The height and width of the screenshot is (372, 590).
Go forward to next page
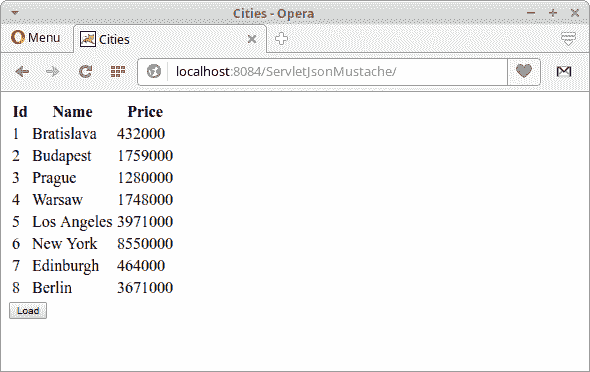point(52,71)
